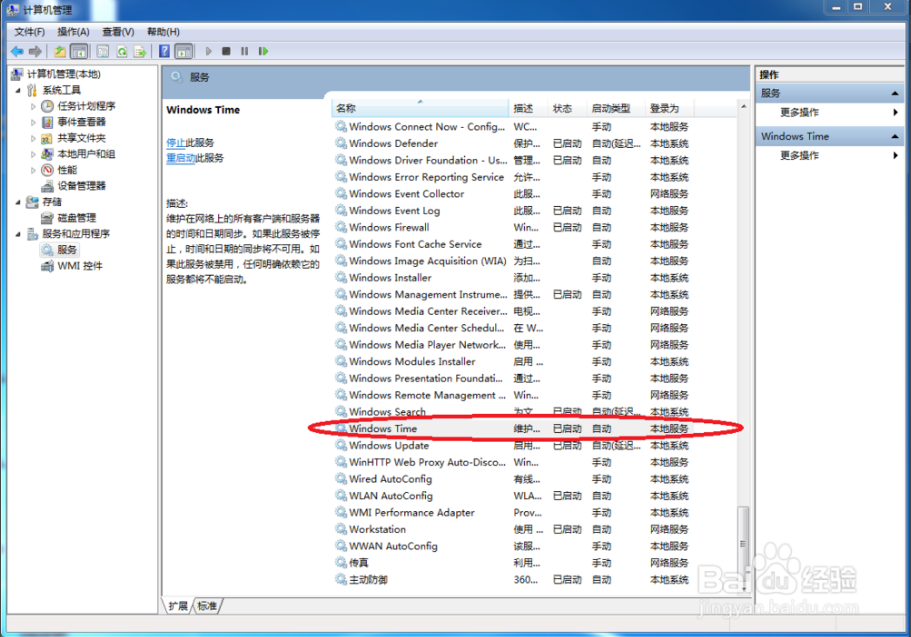Select 事件查看器 in the tree
The width and height of the screenshot is (911, 637).
coord(81,122)
